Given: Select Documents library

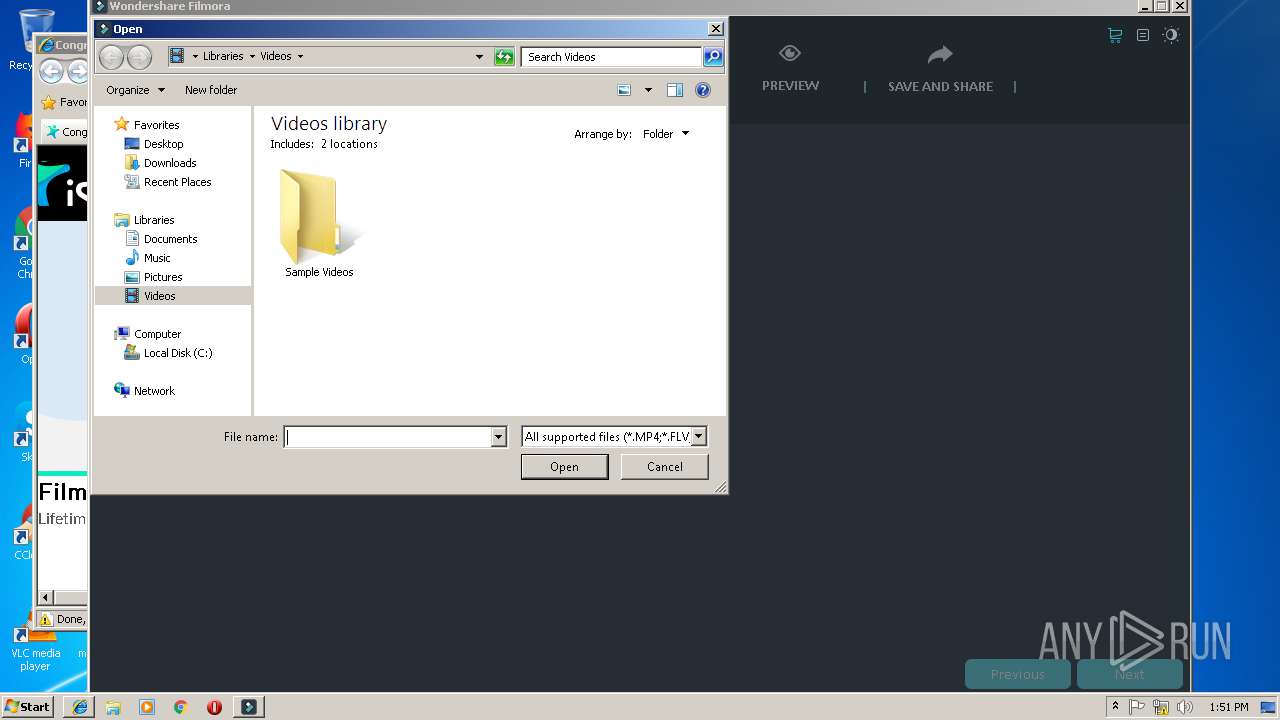Looking at the screenshot, I should (x=170, y=239).
